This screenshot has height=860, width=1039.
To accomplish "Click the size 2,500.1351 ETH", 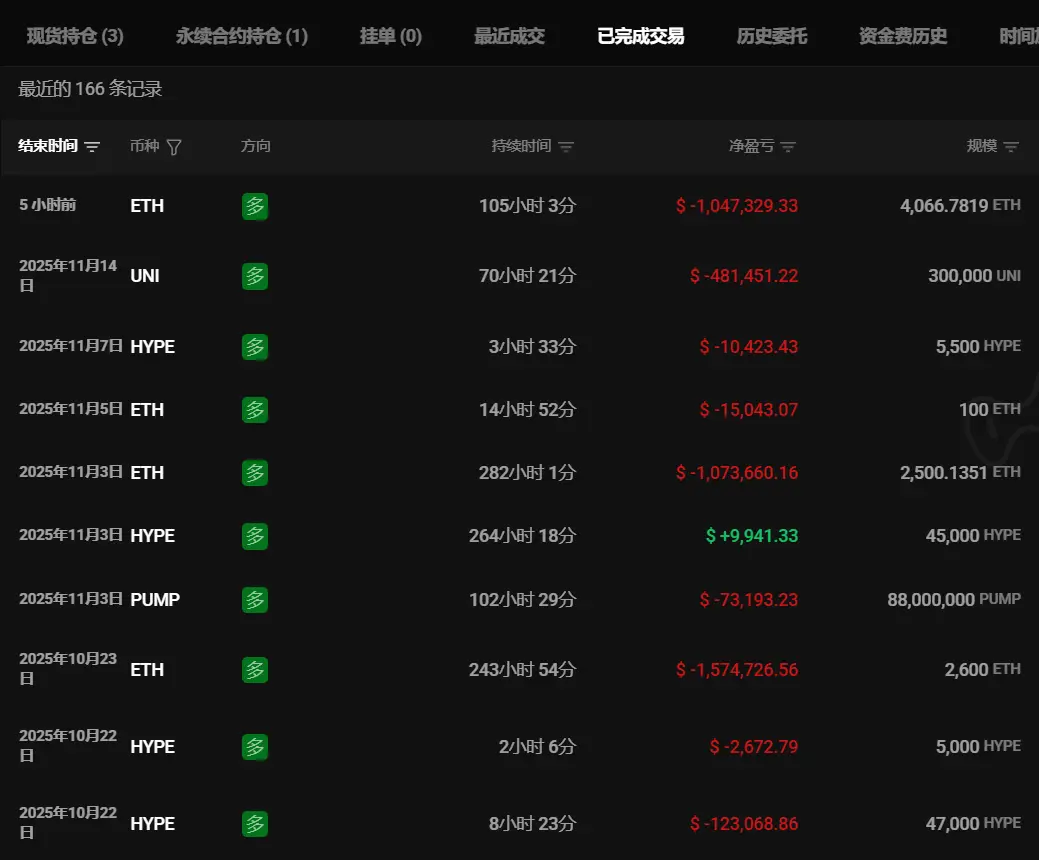I will 960,472.
